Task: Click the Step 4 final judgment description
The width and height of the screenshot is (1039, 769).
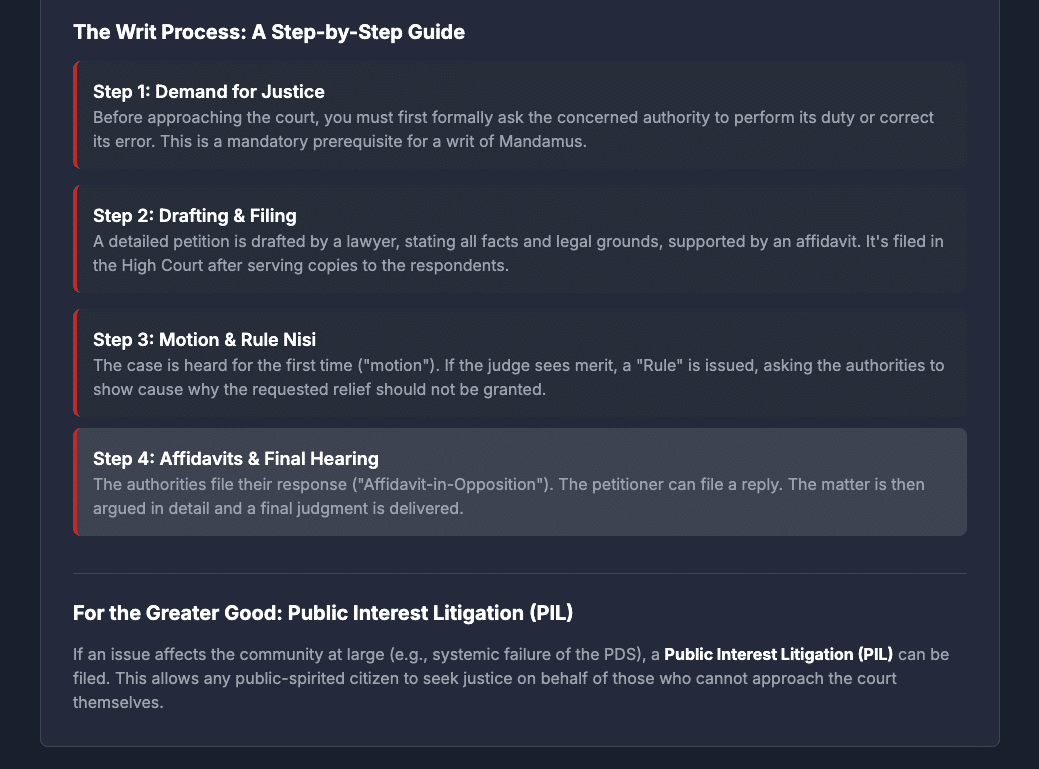Action: [x=508, y=496]
